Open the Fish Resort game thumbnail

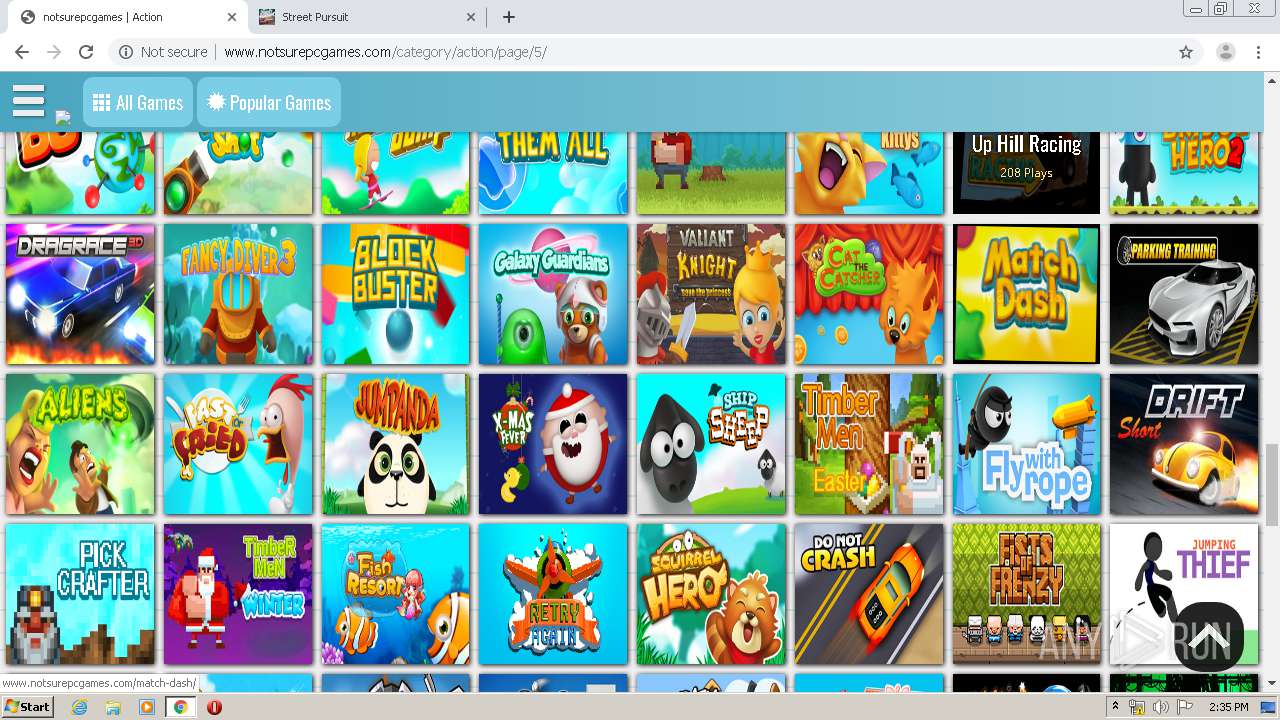tap(396, 594)
